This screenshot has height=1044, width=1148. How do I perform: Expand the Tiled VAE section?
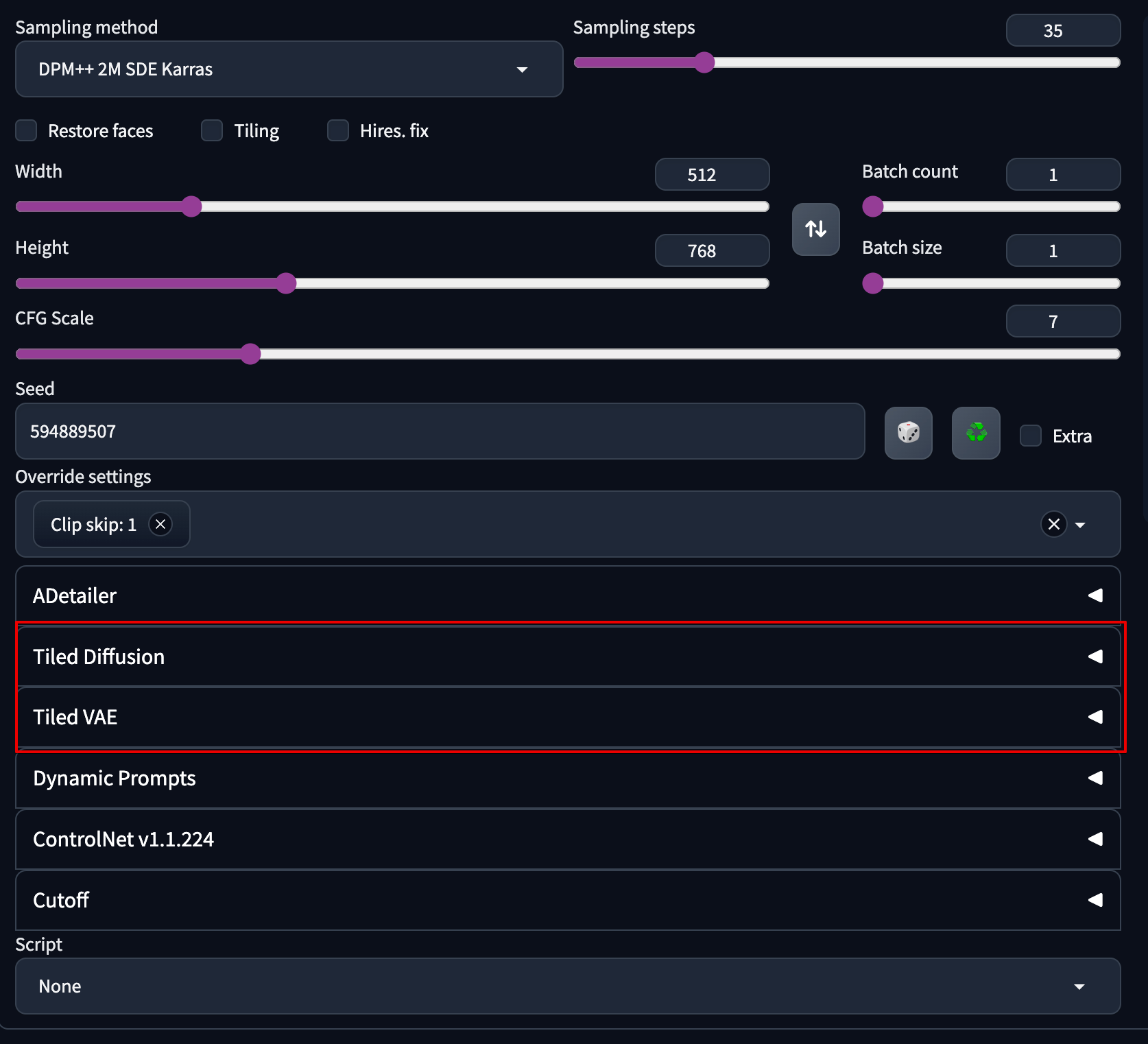(x=567, y=717)
